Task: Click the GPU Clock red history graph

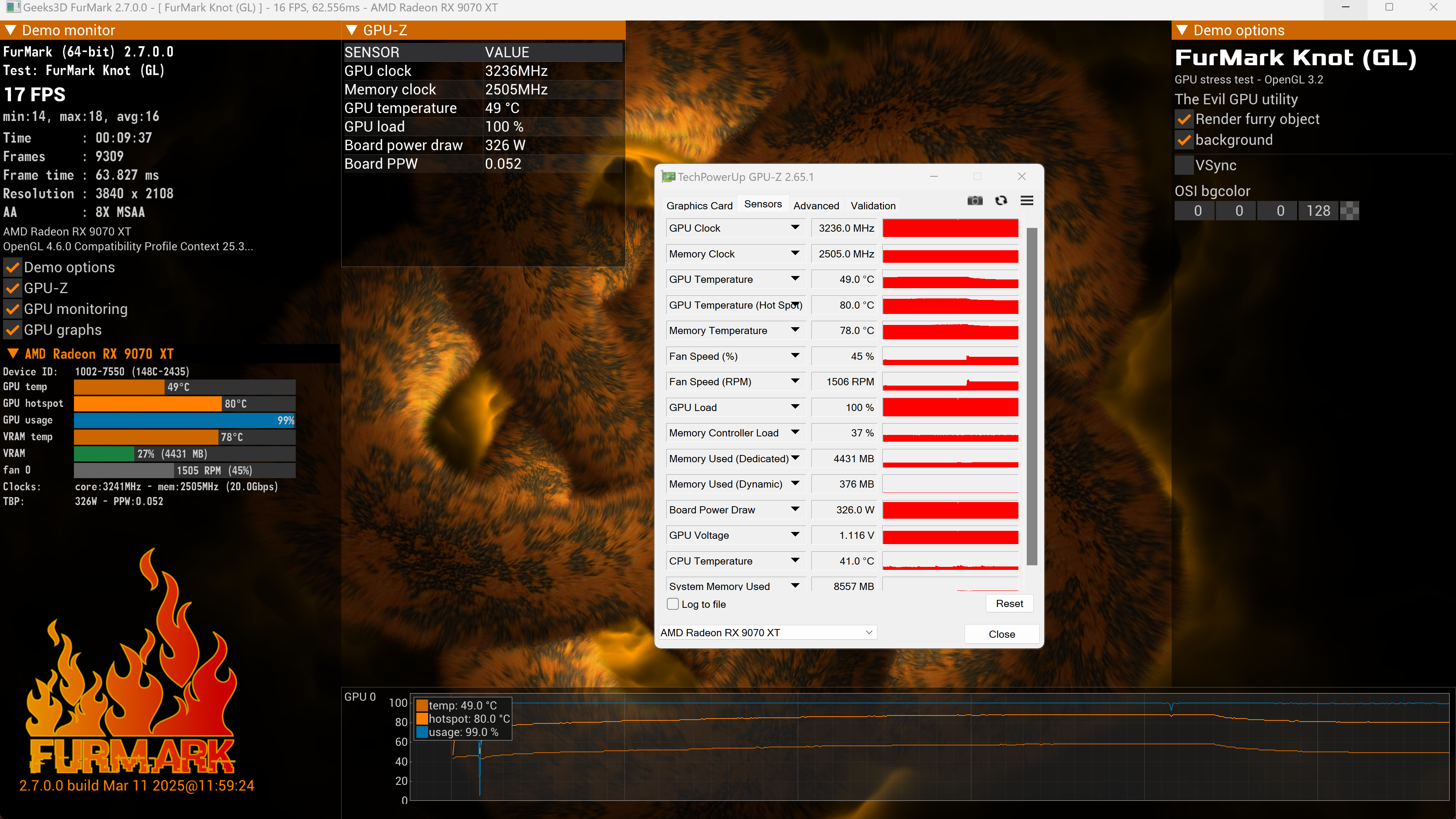Action: click(x=950, y=228)
